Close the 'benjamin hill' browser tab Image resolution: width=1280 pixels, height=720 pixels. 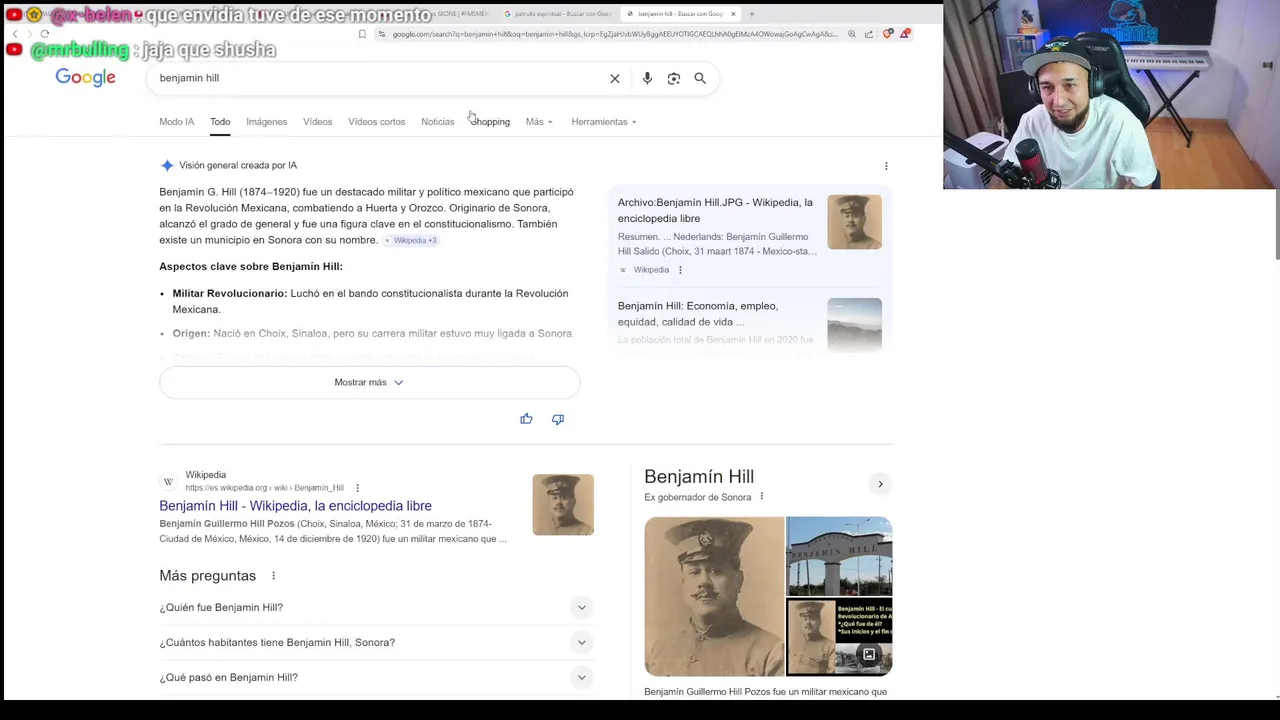pyautogui.click(x=733, y=14)
